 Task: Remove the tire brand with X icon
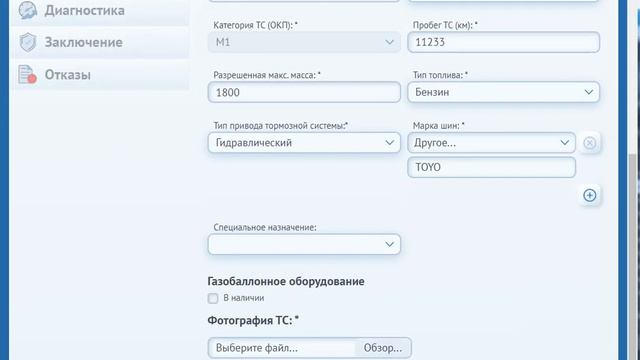[x=589, y=143]
